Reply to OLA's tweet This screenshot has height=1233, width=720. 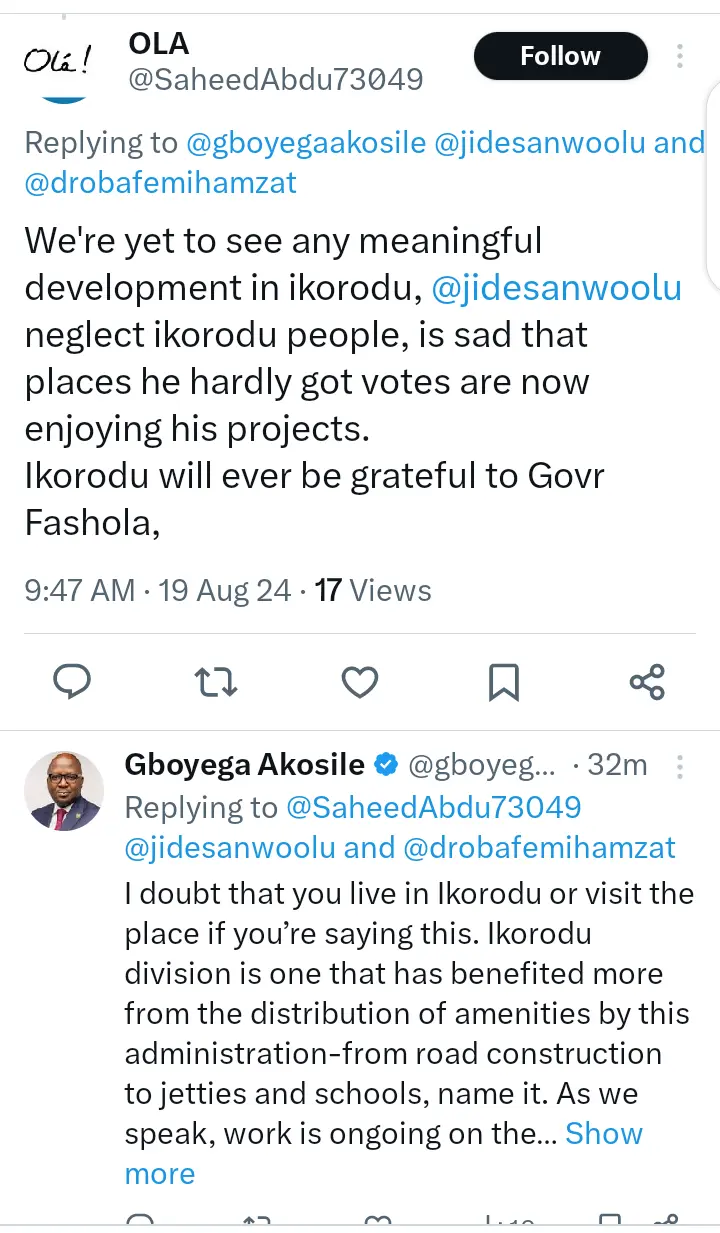(x=71, y=682)
